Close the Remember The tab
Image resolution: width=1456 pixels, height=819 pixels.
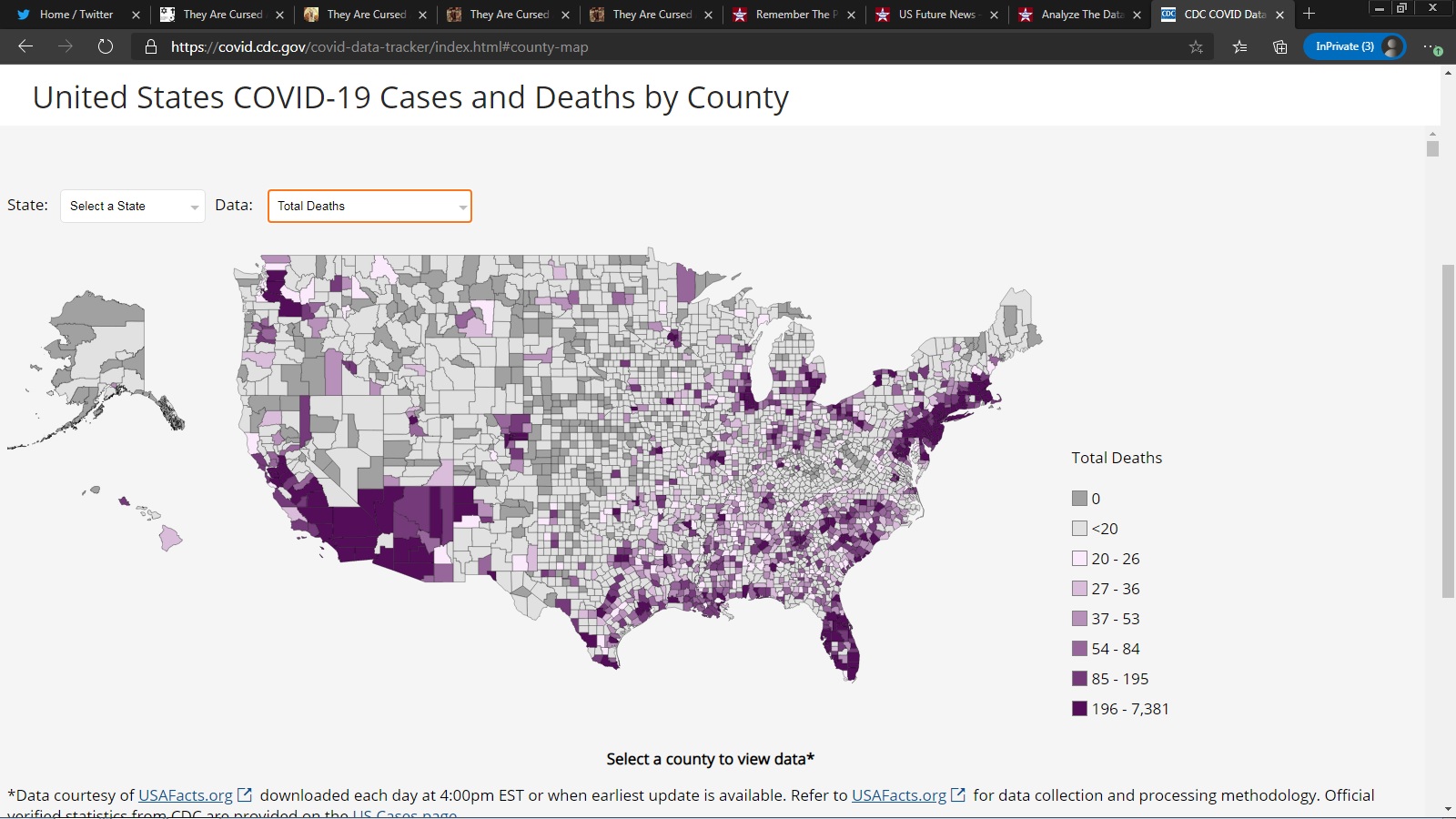click(851, 15)
